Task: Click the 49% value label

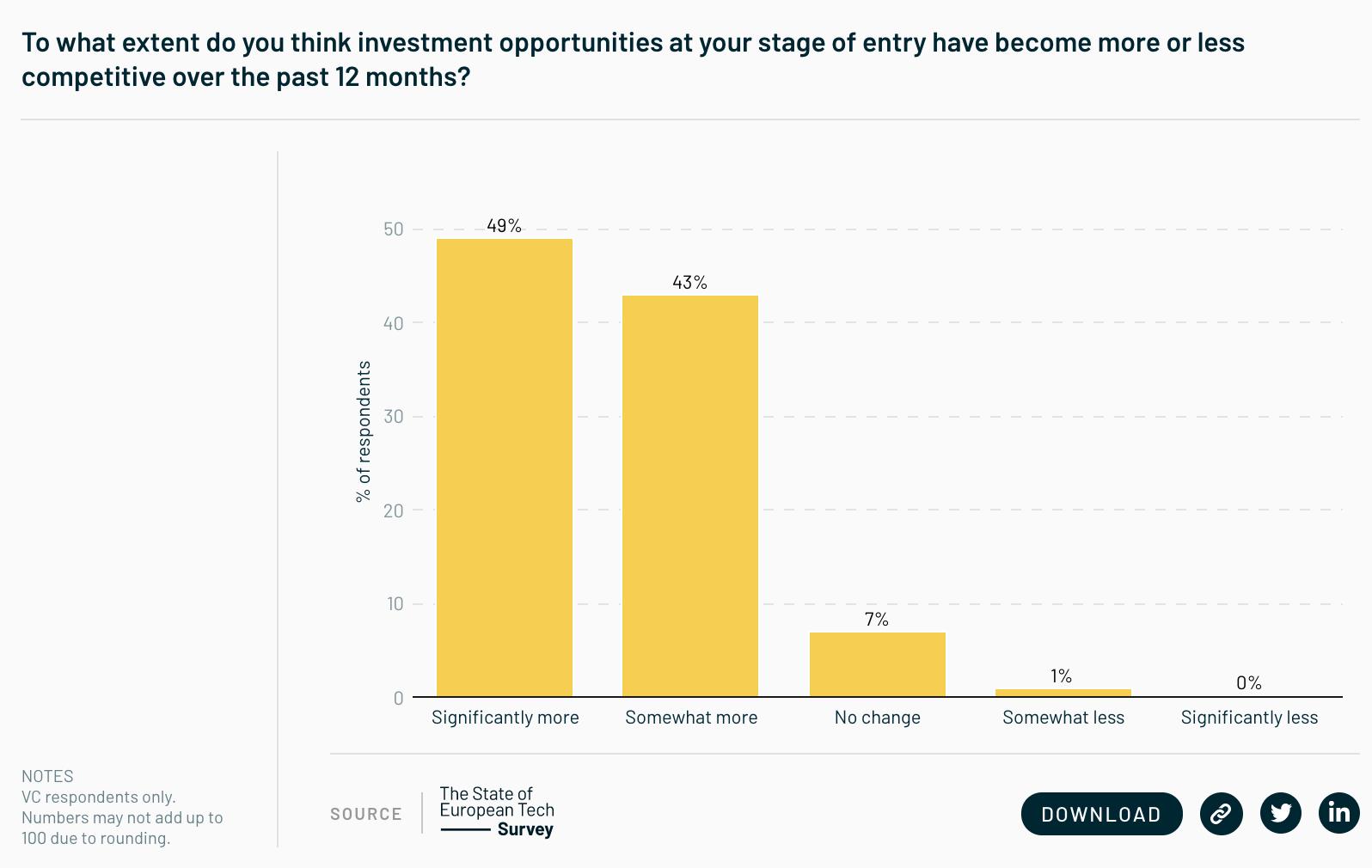Action: (x=504, y=225)
